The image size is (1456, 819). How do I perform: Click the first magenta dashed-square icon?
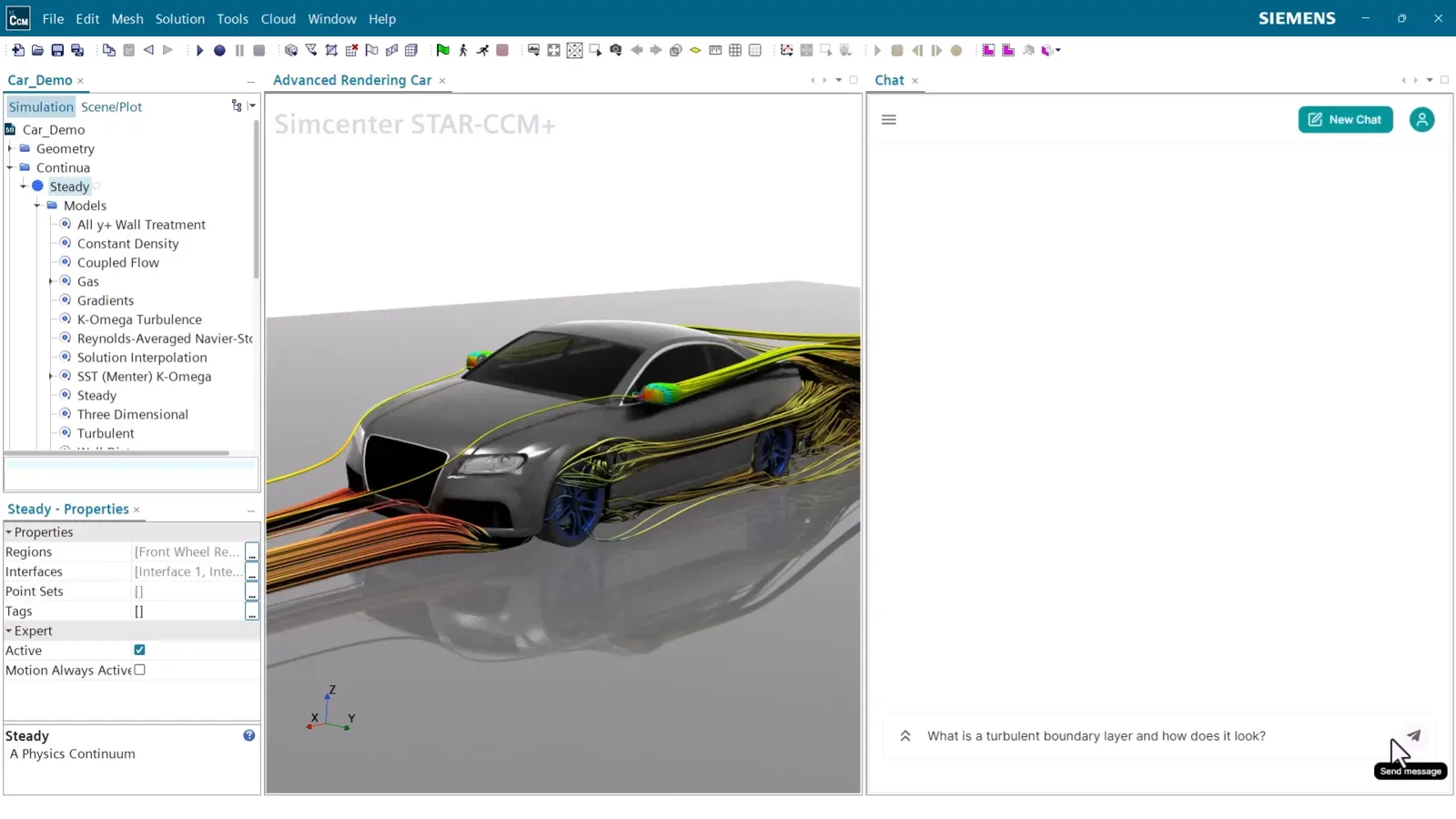[988, 50]
